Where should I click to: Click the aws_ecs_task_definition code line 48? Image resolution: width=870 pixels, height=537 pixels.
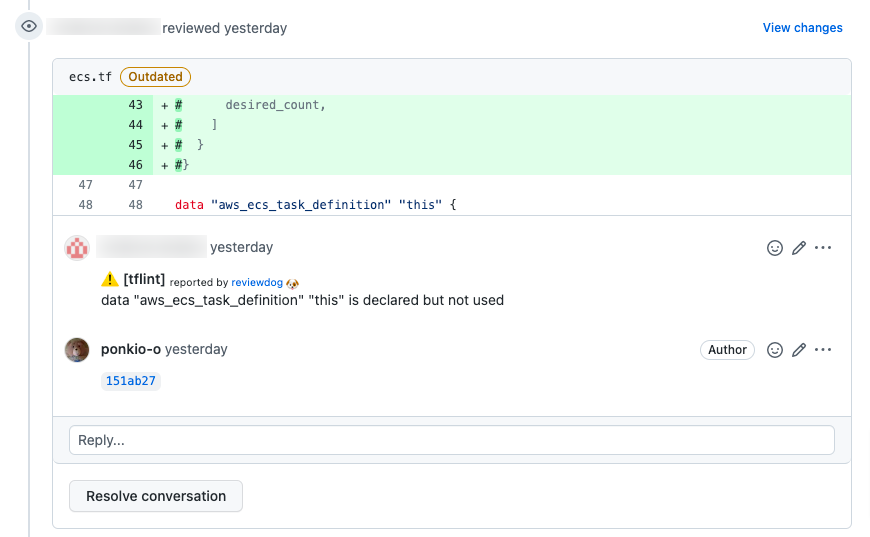click(x=315, y=205)
